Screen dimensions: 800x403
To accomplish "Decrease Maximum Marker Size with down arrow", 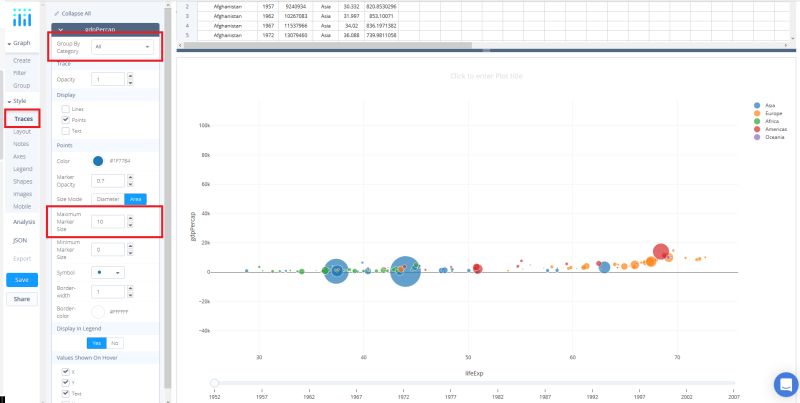I will [130, 224].
